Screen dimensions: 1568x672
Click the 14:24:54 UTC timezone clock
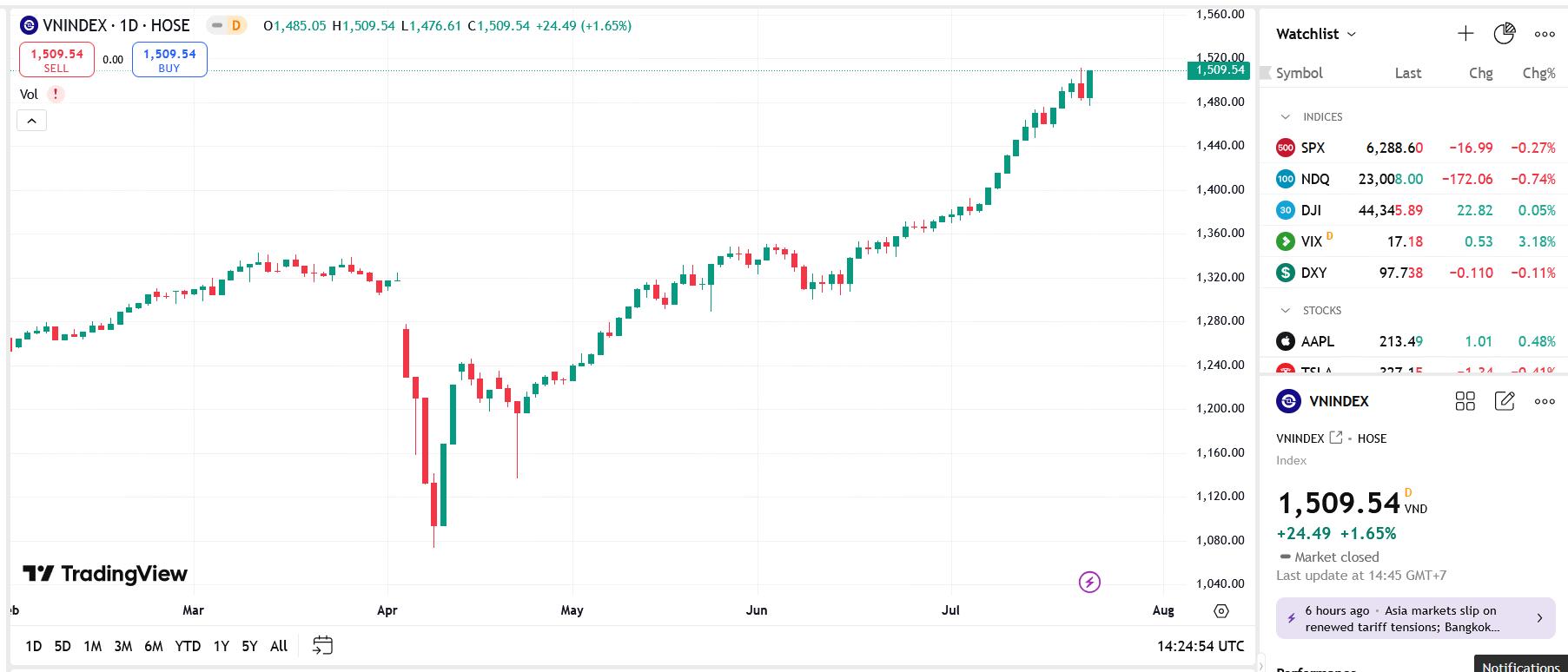point(1201,646)
